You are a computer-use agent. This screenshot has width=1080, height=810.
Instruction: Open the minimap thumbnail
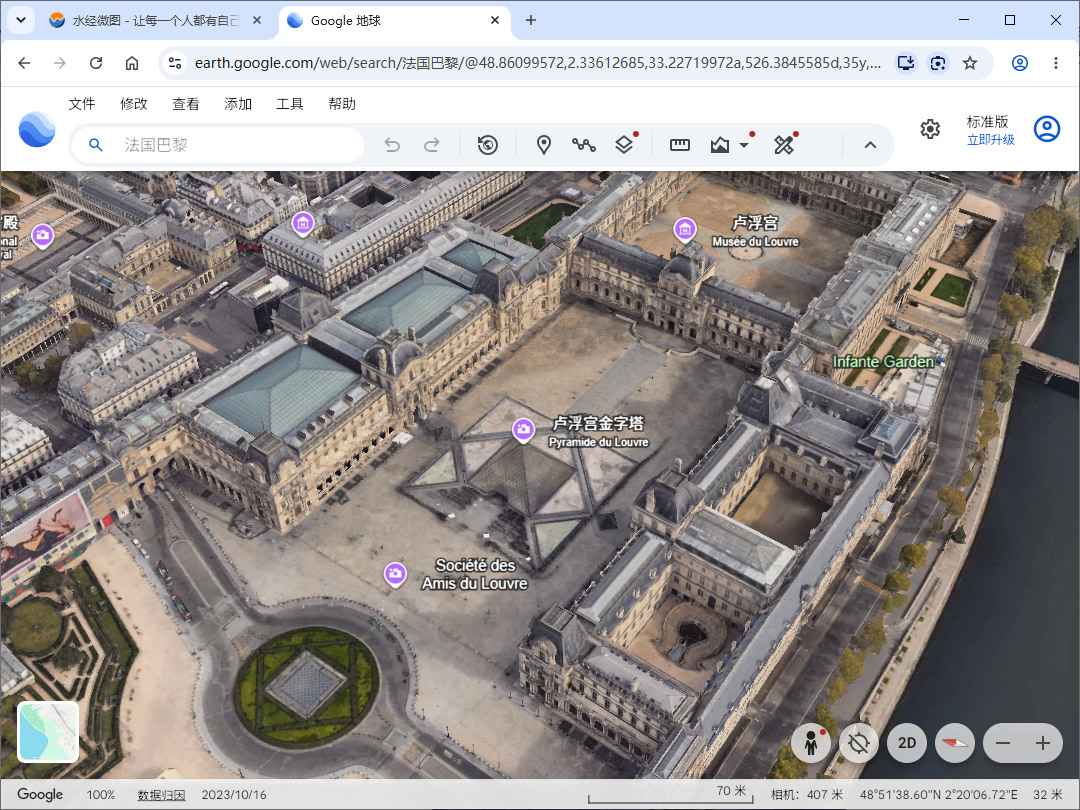click(x=48, y=731)
